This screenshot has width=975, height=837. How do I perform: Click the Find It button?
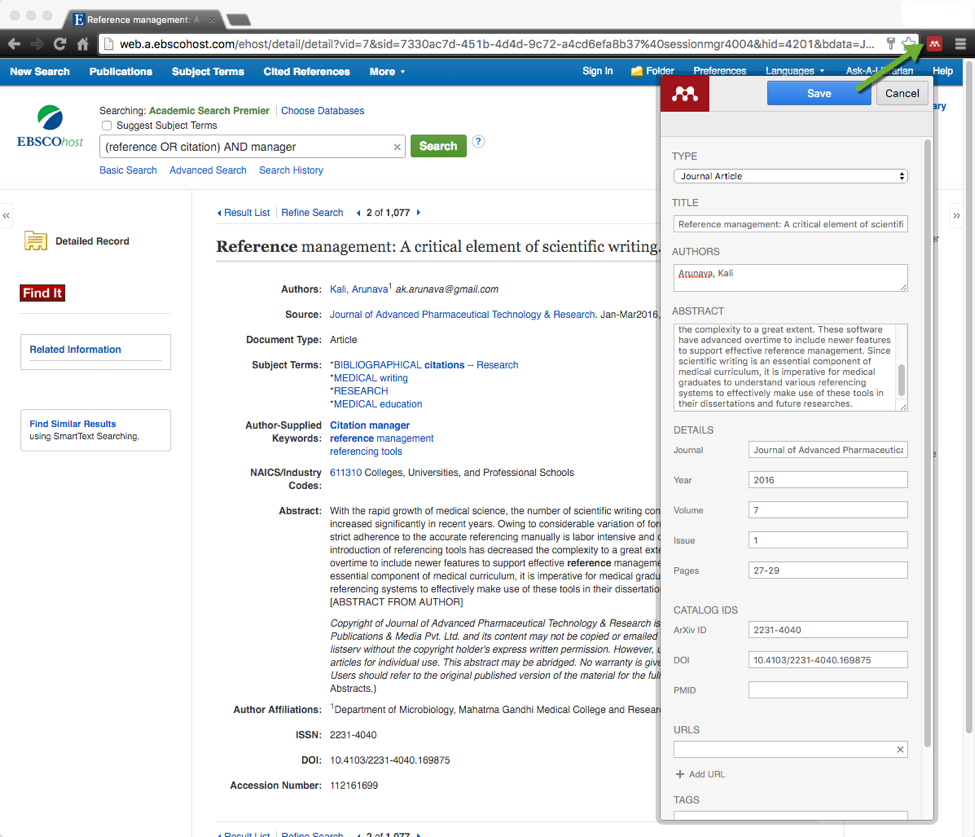point(42,293)
